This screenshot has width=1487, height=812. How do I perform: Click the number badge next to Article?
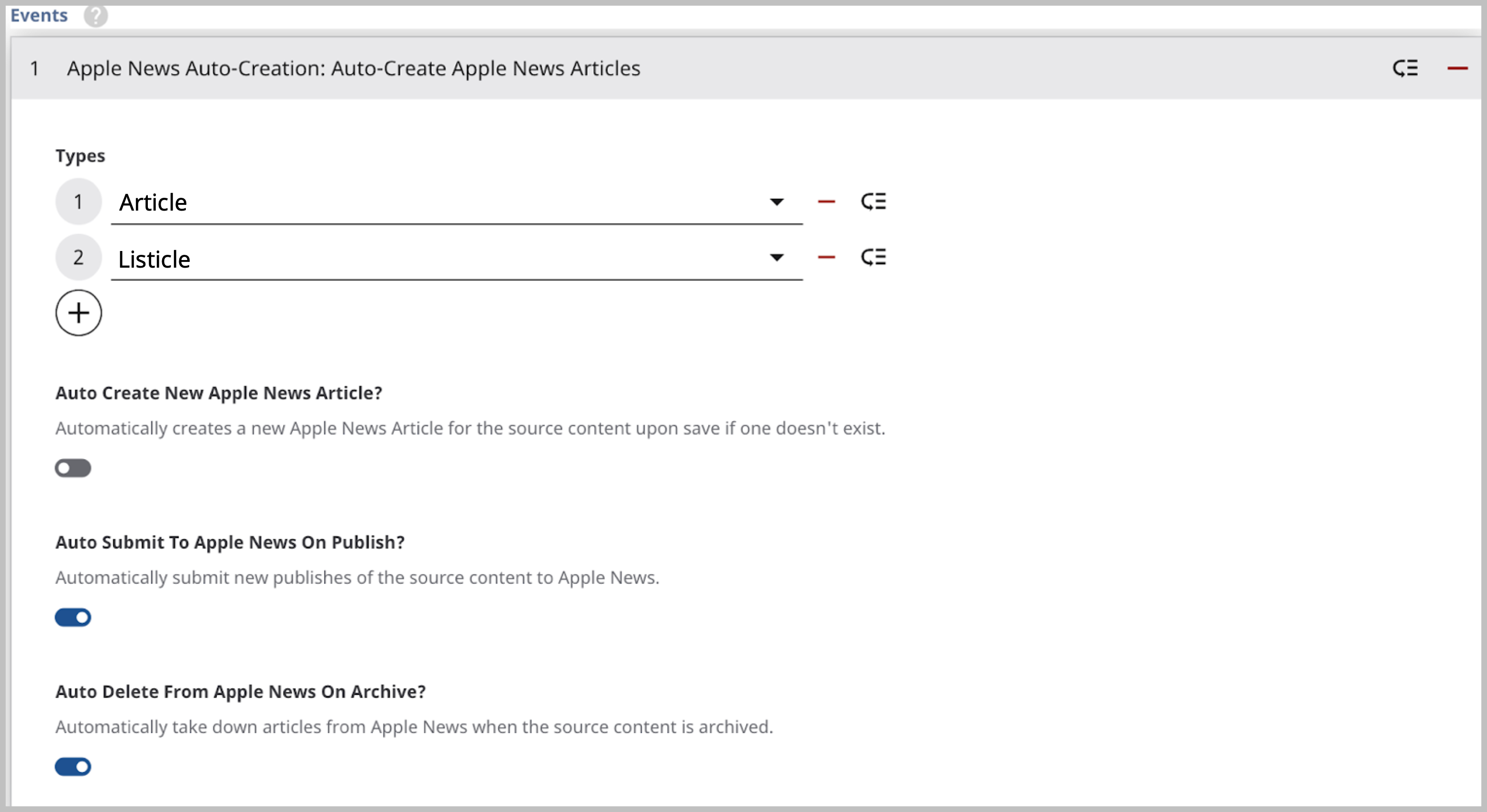[x=78, y=202]
